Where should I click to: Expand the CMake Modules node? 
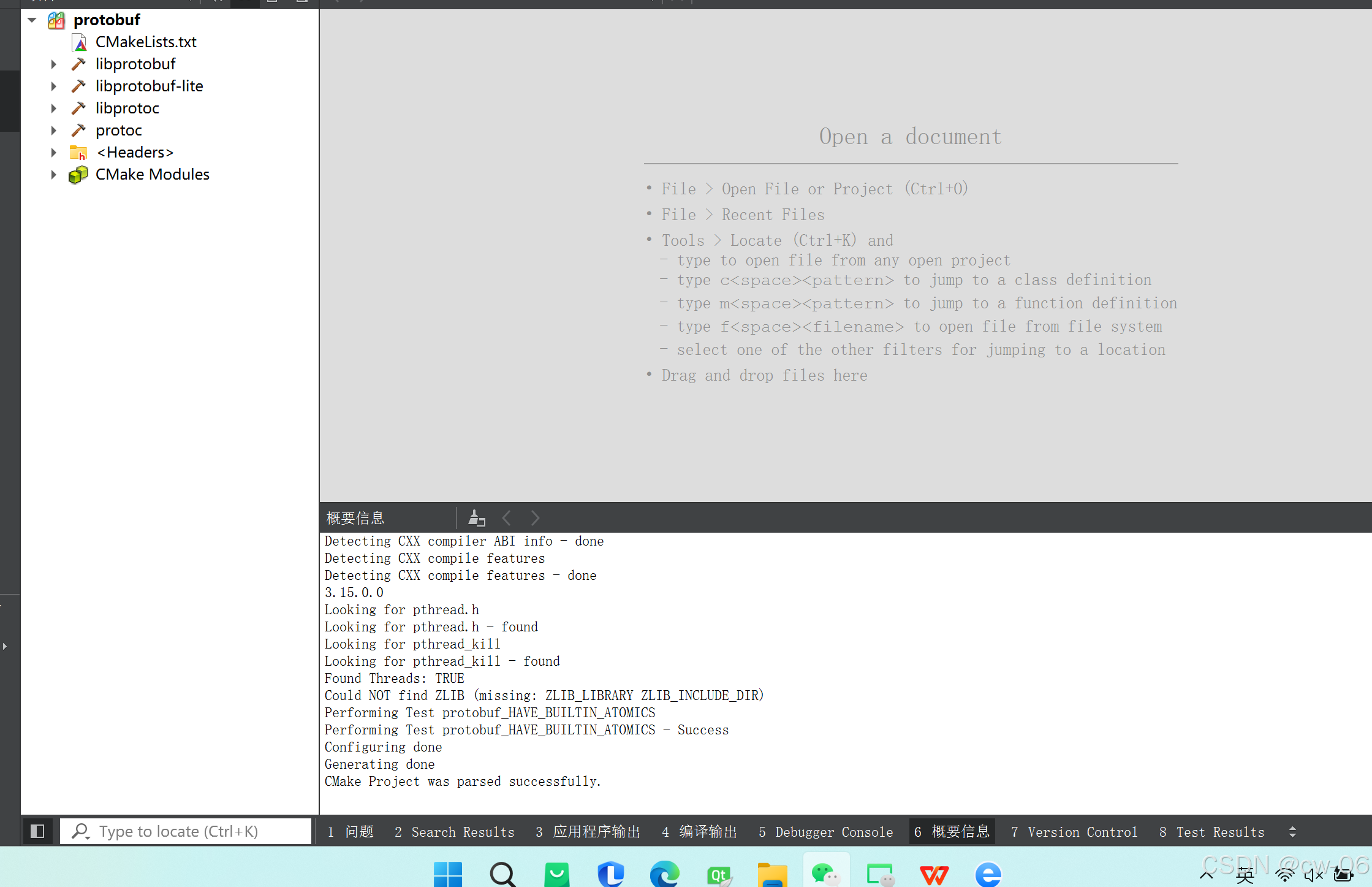pos(54,175)
